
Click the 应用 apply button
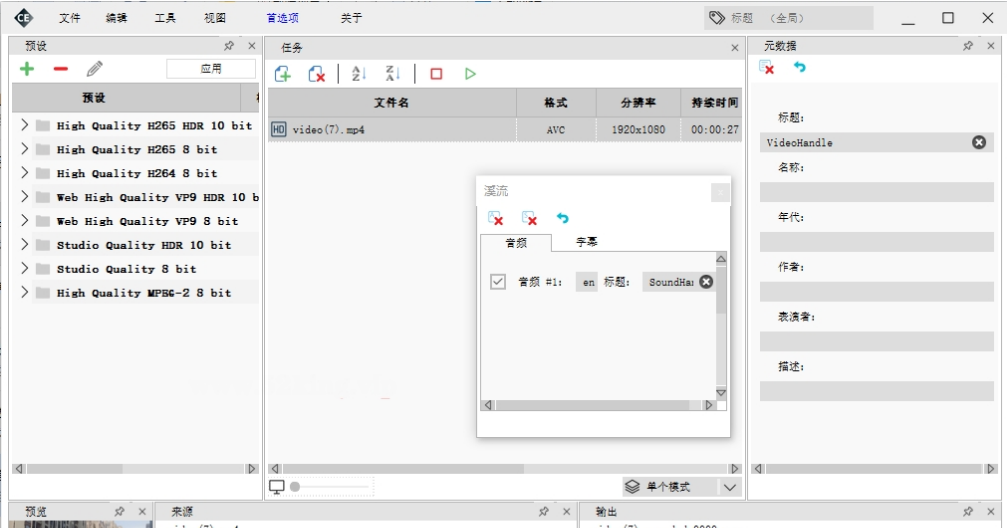[x=211, y=69]
